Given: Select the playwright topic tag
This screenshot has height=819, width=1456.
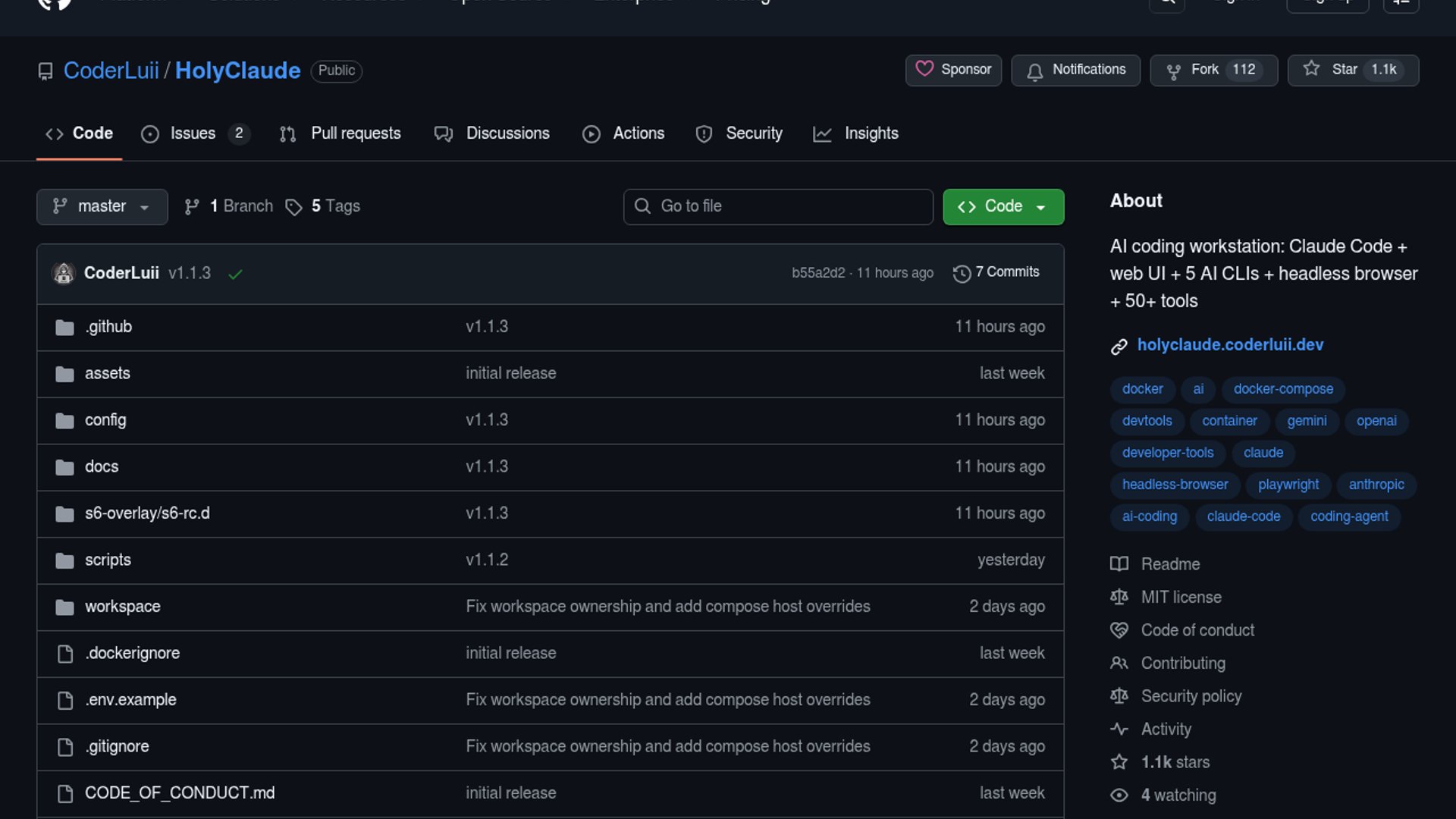Looking at the screenshot, I should pos(1288,485).
